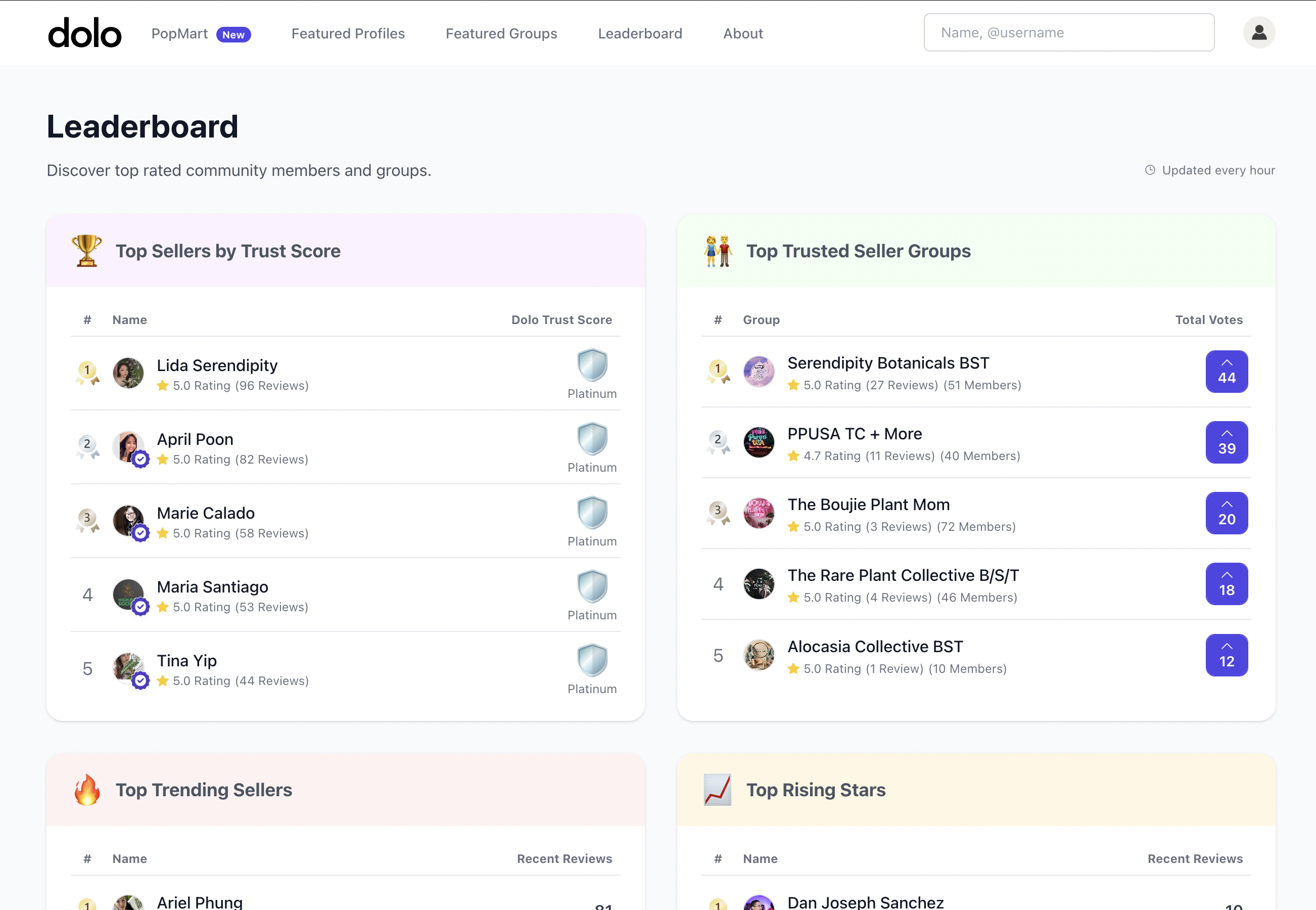The width and height of the screenshot is (1316, 910).
Task: Click Lida Serendipity's Platinum shield badge
Action: [592, 366]
